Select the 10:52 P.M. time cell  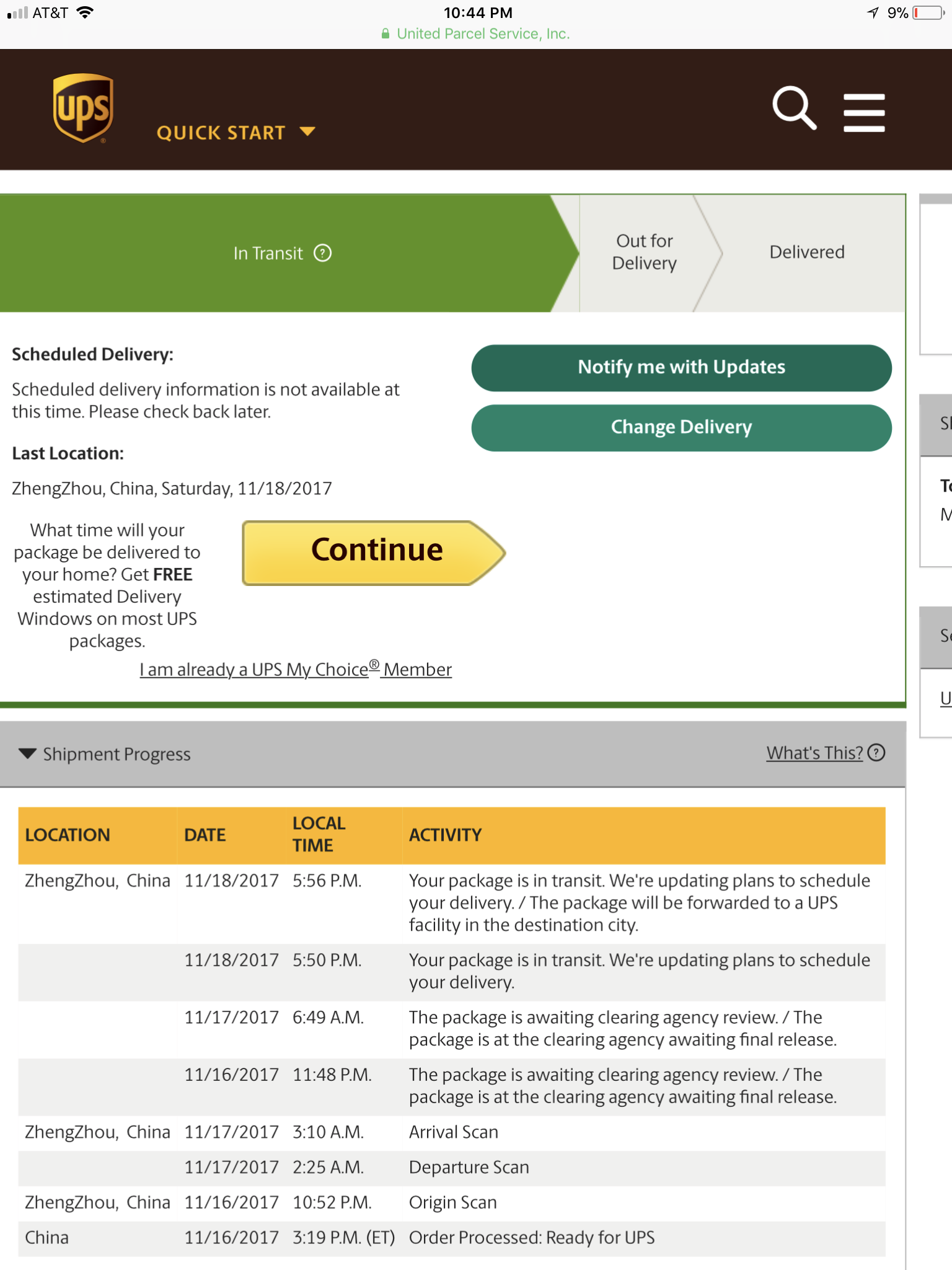point(332,1202)
